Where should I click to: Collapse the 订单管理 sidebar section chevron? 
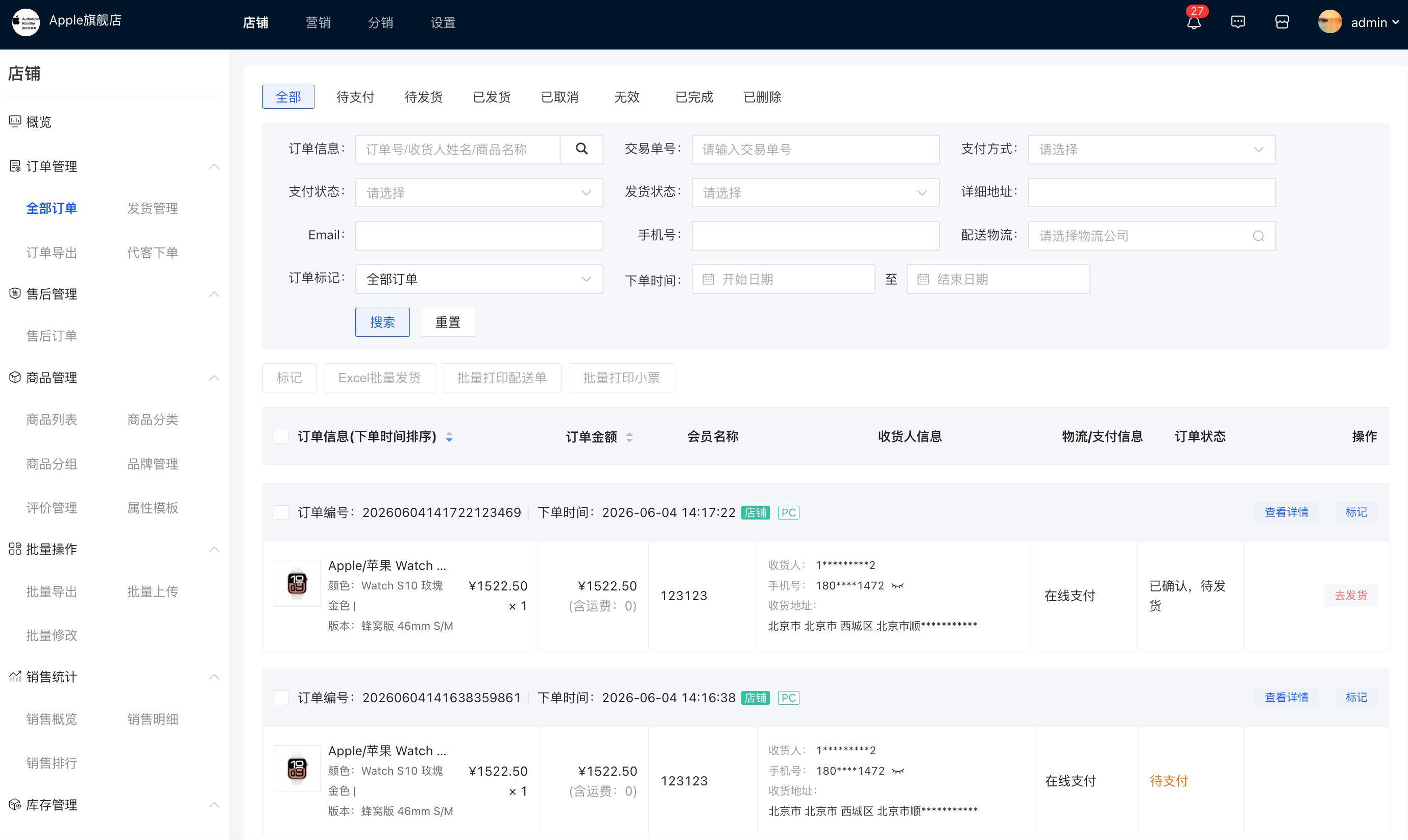[x=214, y=166]
